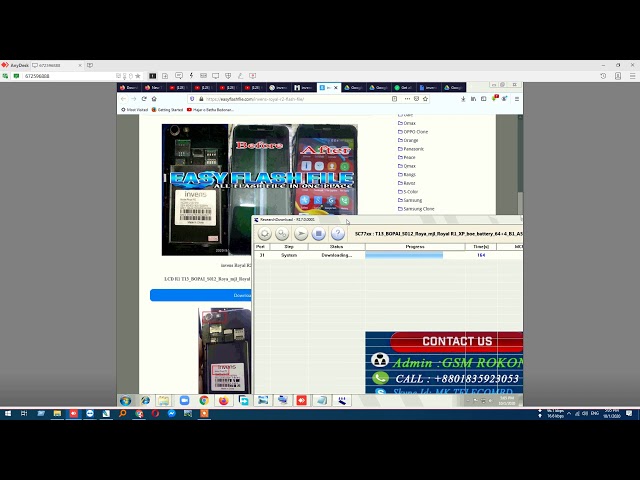The image size is (640, 480).
Task: Open ResearchDownload help question mark icon
Action: (x=338, y=233)
